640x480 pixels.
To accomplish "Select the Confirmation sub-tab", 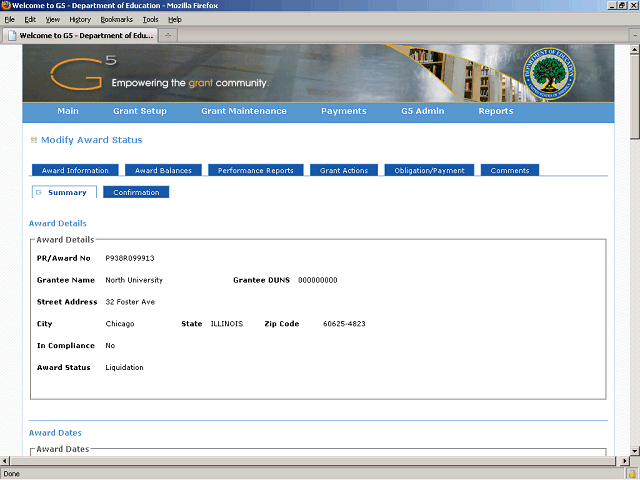I will pos(136,192).
